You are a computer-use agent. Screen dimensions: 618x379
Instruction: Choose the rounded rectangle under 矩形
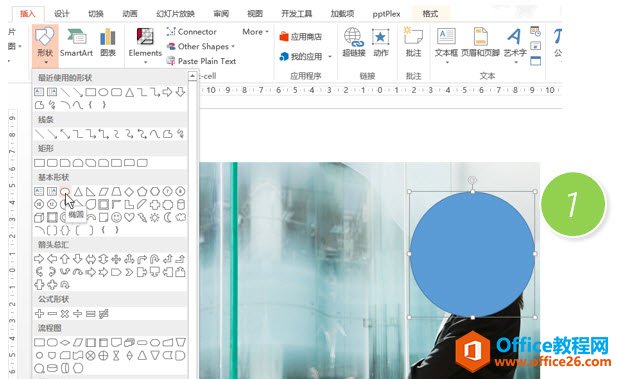pos(52,163)
